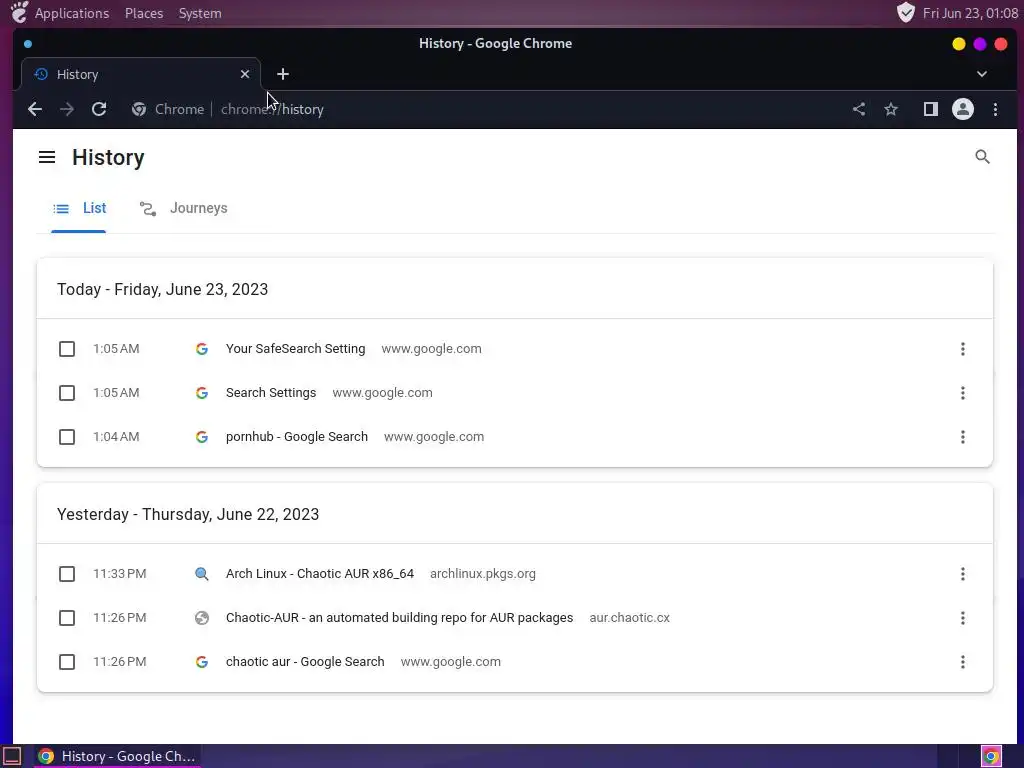Click the 1:04 AM timestamp
Viewport: 1024px width, 768px height.
click(x=116, y=437)
